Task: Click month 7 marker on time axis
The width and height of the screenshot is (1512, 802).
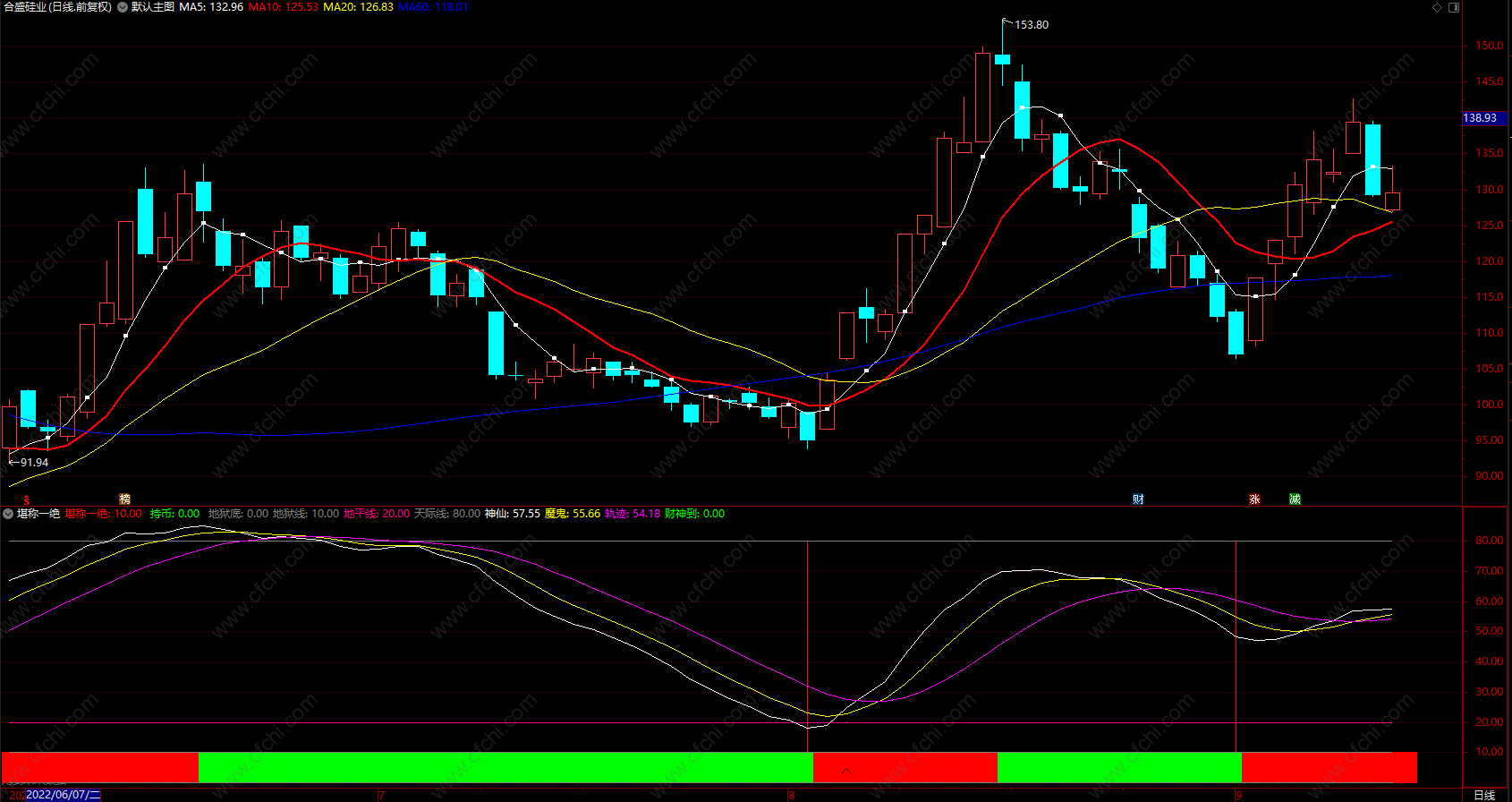Action: tap(381, 795)
